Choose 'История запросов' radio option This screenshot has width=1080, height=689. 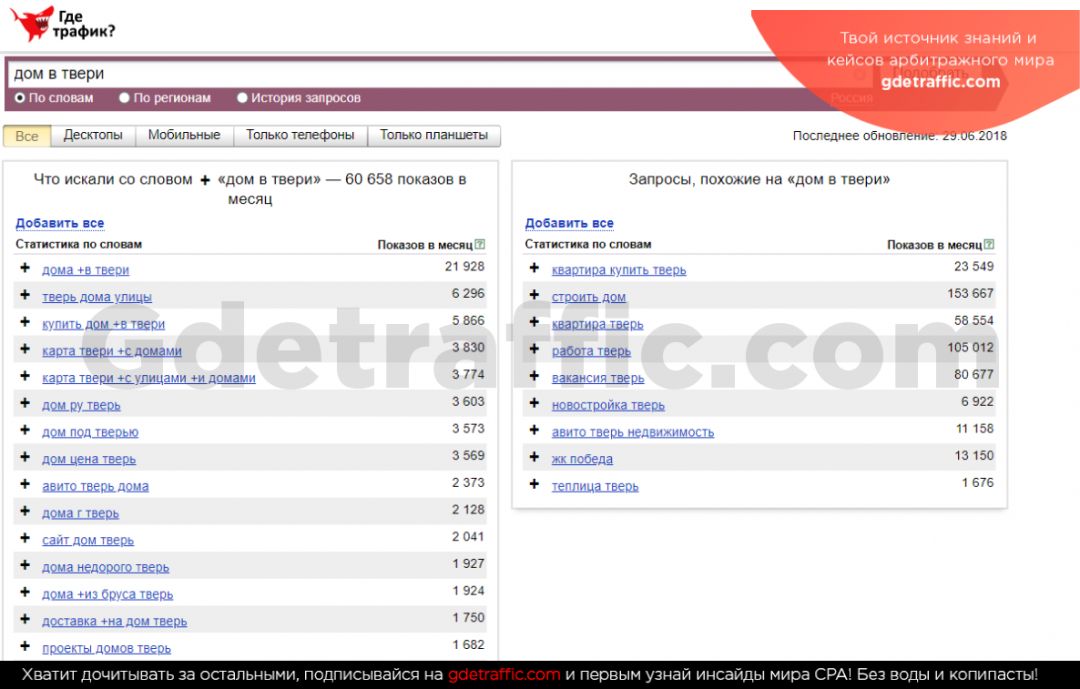[x=242, y=98]
